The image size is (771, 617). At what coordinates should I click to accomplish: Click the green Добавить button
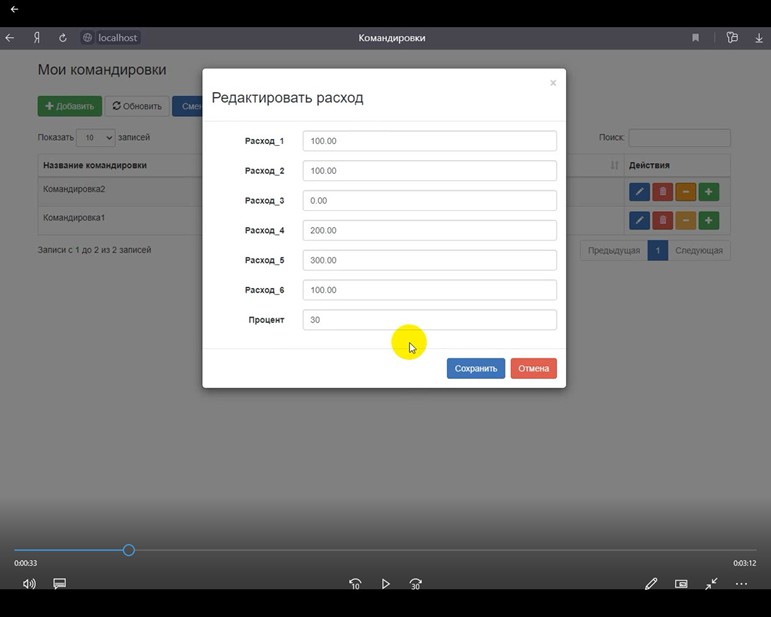[70, 106]
